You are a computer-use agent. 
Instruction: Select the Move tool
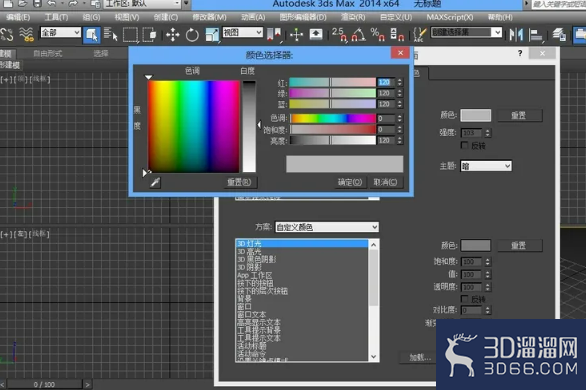(x=173, y=35)
